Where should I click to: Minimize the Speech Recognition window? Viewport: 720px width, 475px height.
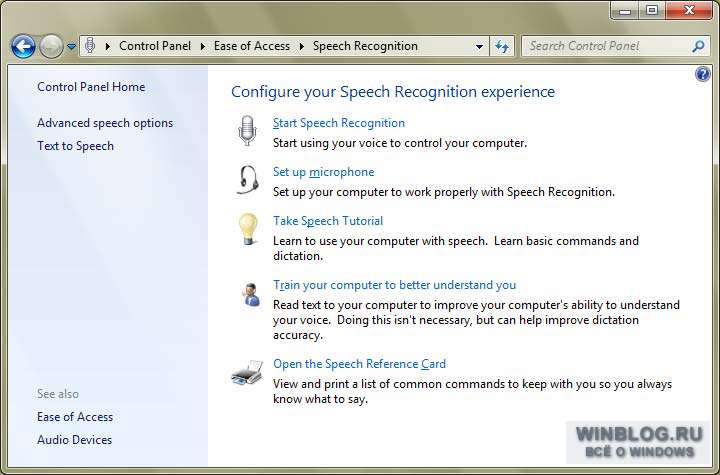tap(624, 10)
